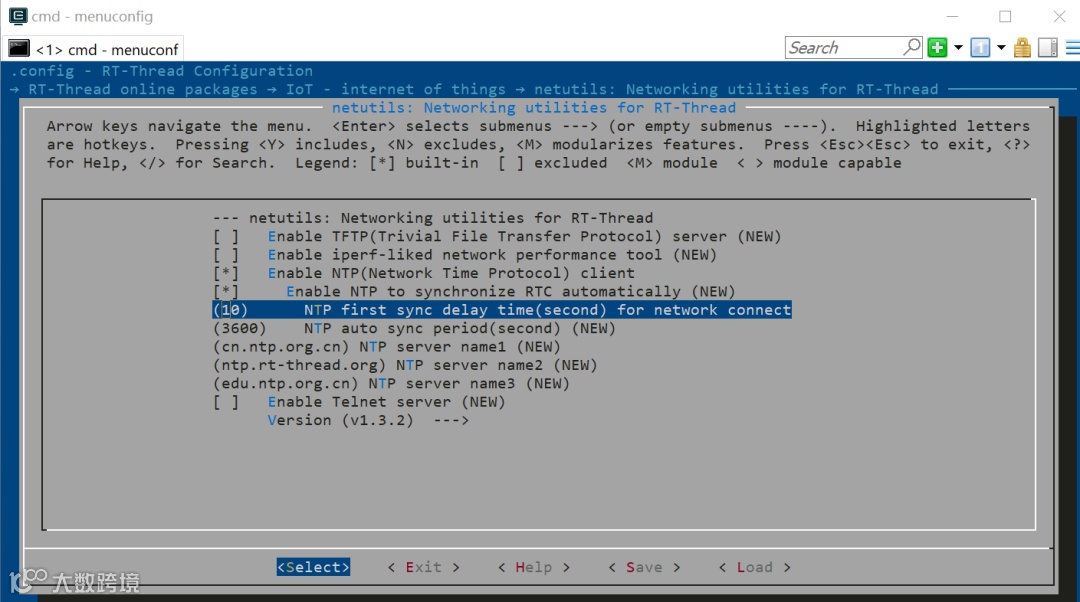Select the NTP auto sync period (3600) row
The image size is (1080, 602).
pos(414,329)
